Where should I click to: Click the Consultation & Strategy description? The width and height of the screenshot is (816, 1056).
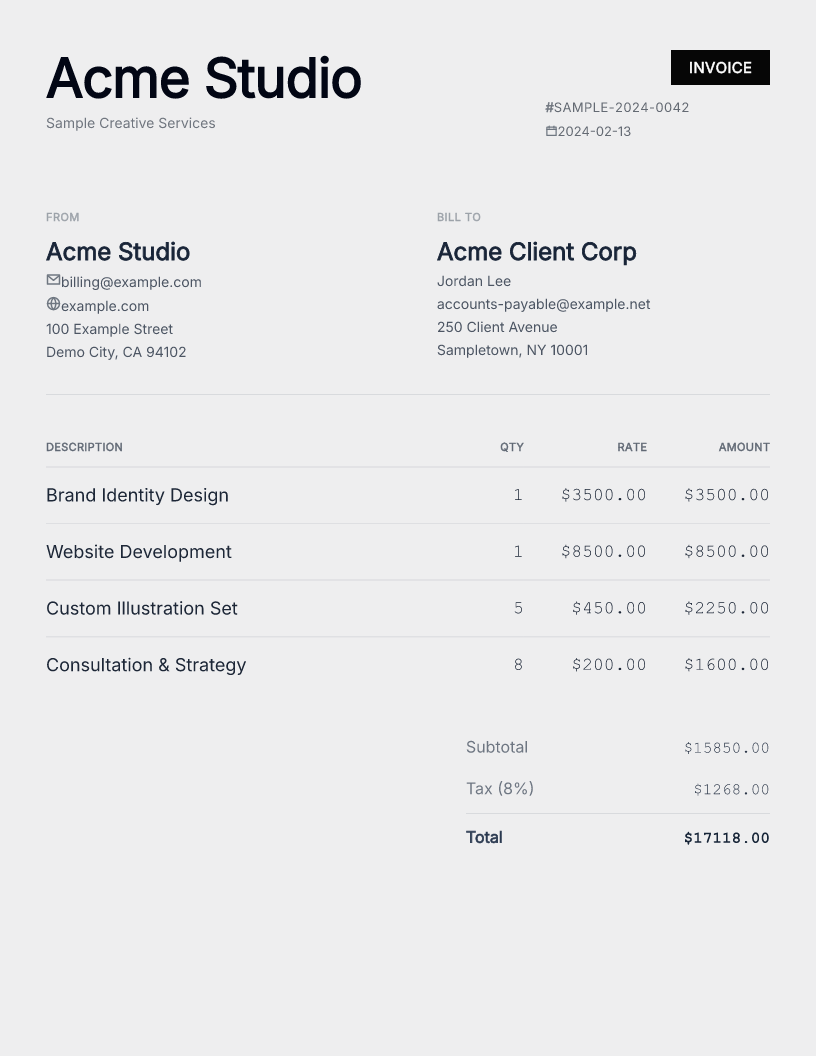click(x=146, y=665)
